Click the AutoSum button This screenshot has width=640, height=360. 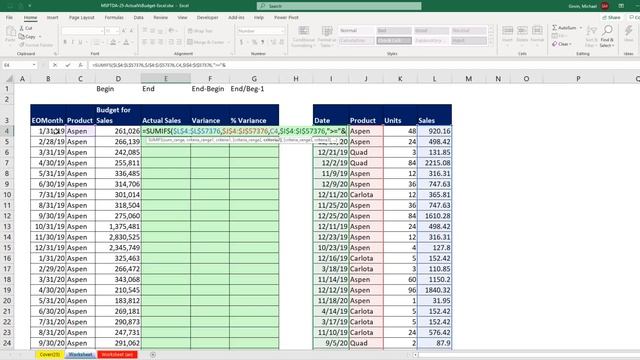click(x=564, y=28)
